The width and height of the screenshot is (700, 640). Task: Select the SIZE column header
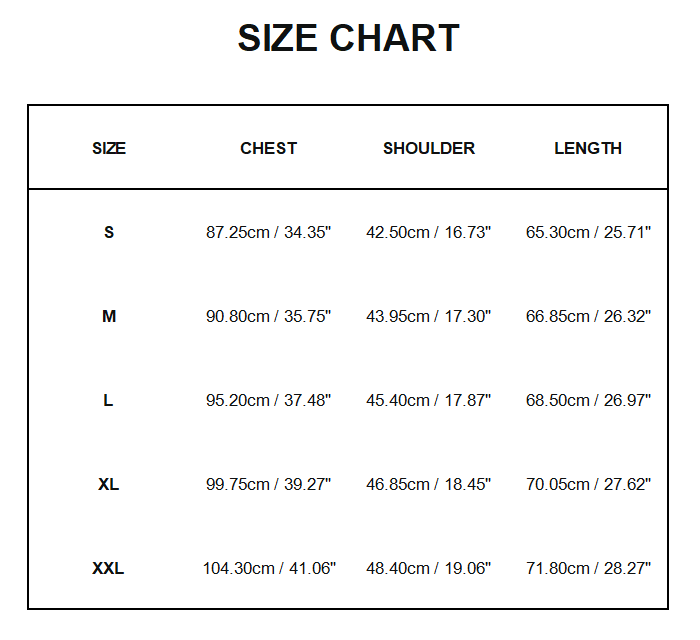pos(109,148)
